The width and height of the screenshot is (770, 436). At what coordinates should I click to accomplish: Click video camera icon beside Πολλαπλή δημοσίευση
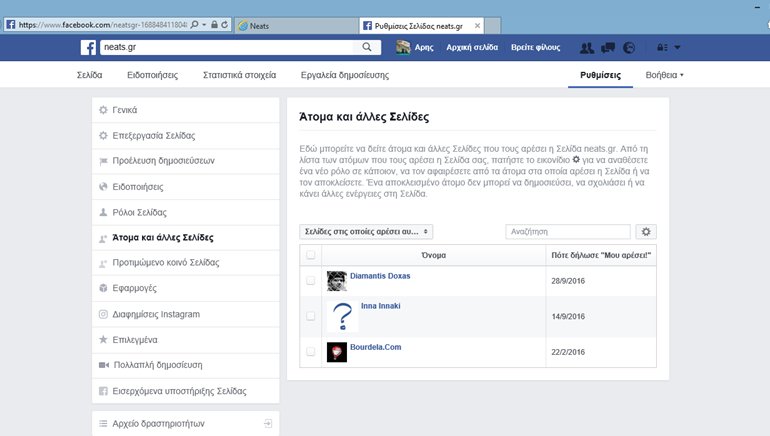(x=104, y=365)
